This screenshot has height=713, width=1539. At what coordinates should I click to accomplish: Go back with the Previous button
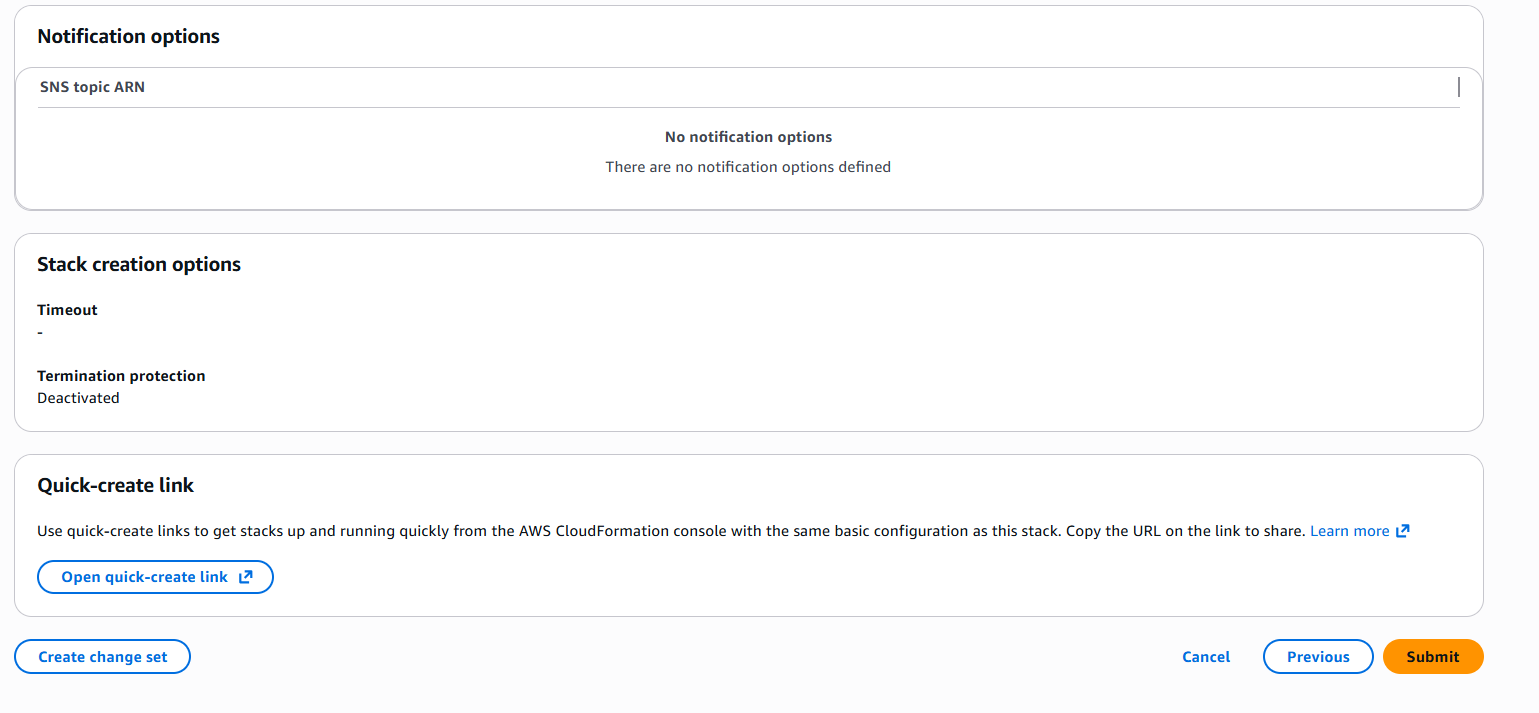coord(1317,657)
